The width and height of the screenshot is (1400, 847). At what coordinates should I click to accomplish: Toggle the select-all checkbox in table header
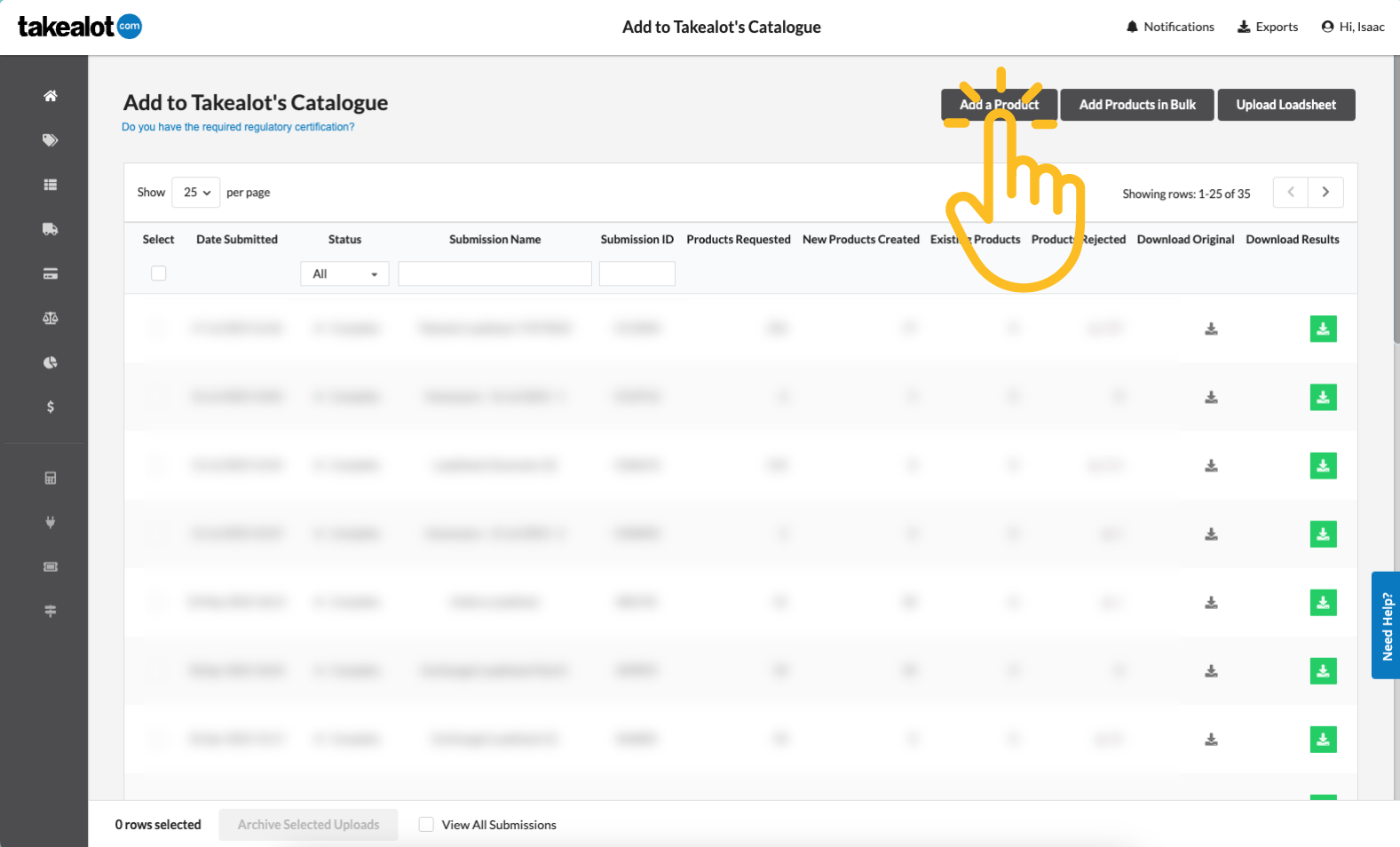click(x=159, y=273)
